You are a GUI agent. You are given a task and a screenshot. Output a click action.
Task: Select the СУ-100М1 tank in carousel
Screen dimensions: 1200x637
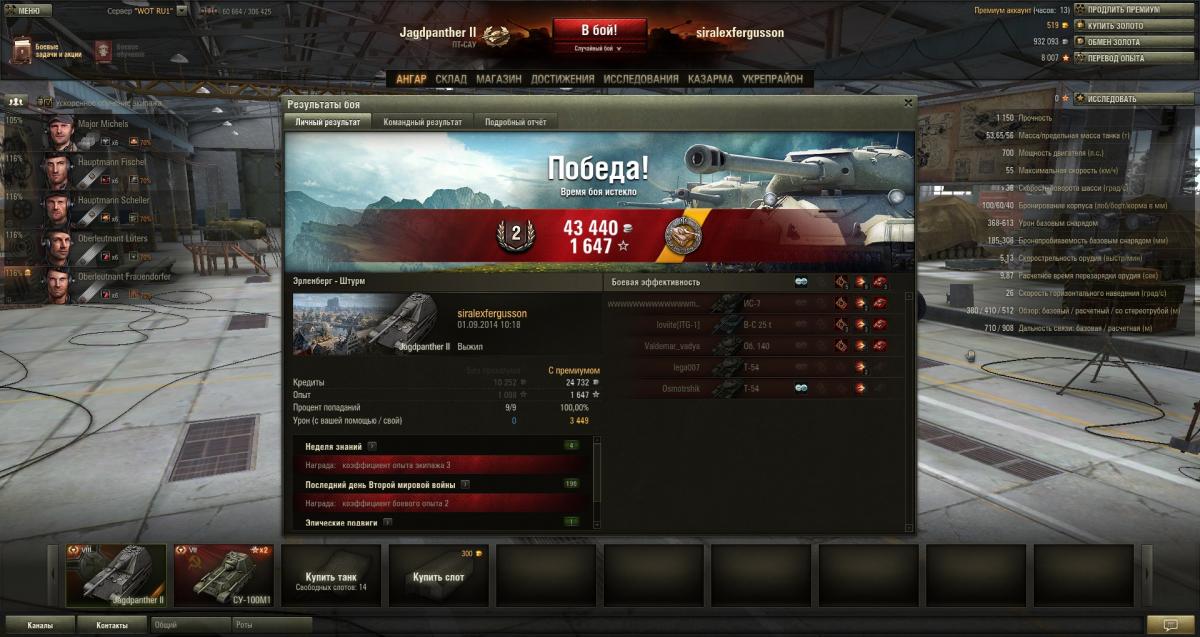click(x=224, y=576)
